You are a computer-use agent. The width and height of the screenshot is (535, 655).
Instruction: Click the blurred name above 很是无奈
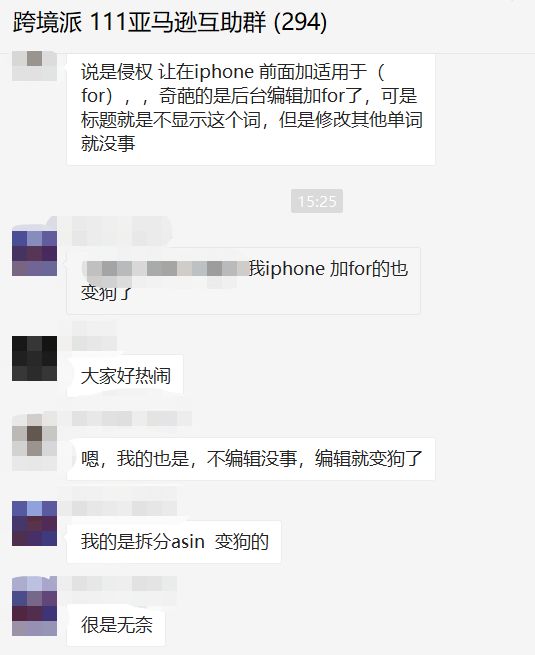(x=124, y=584)
